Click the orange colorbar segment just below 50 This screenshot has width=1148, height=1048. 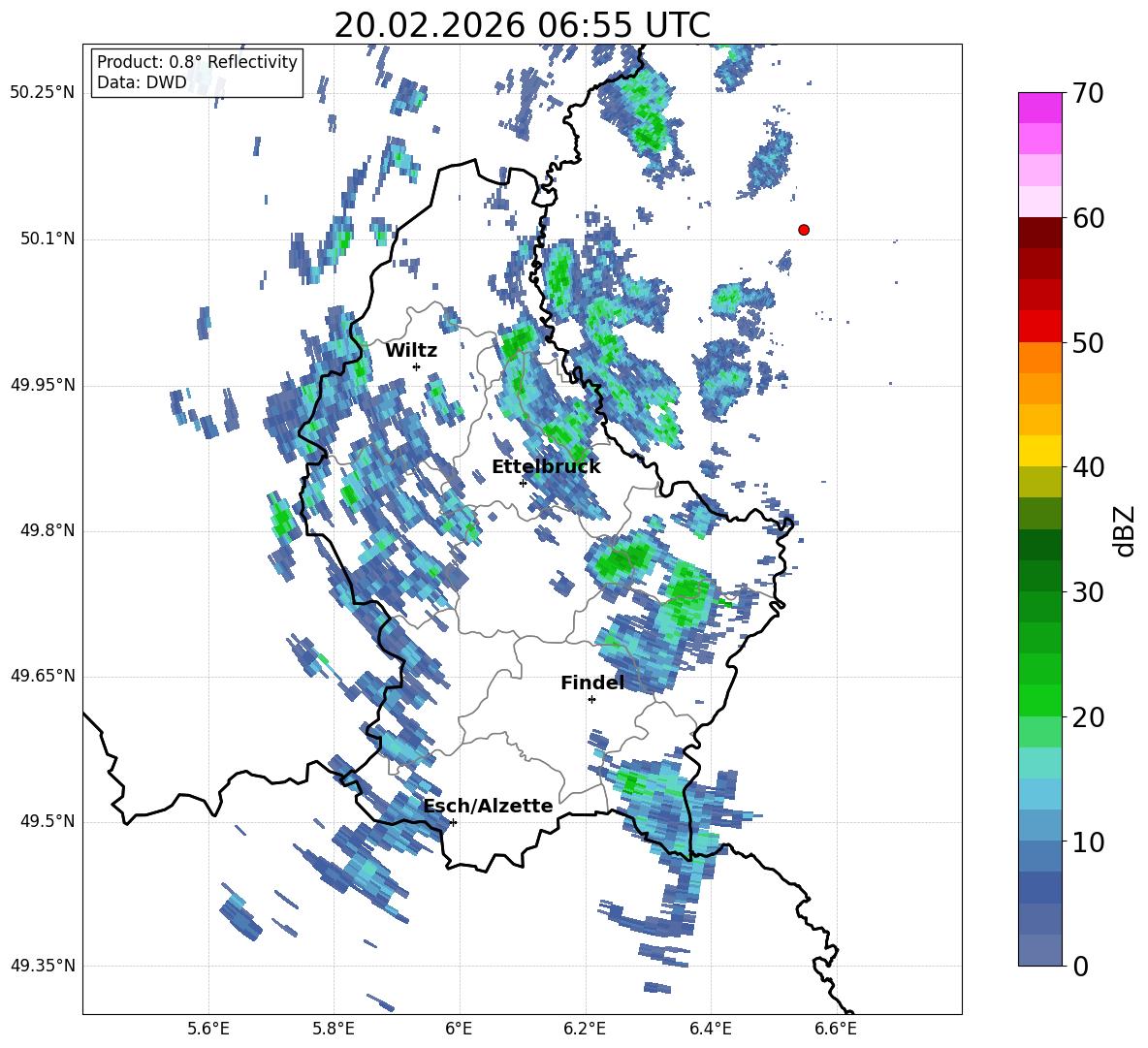[x=1039, y=358]
